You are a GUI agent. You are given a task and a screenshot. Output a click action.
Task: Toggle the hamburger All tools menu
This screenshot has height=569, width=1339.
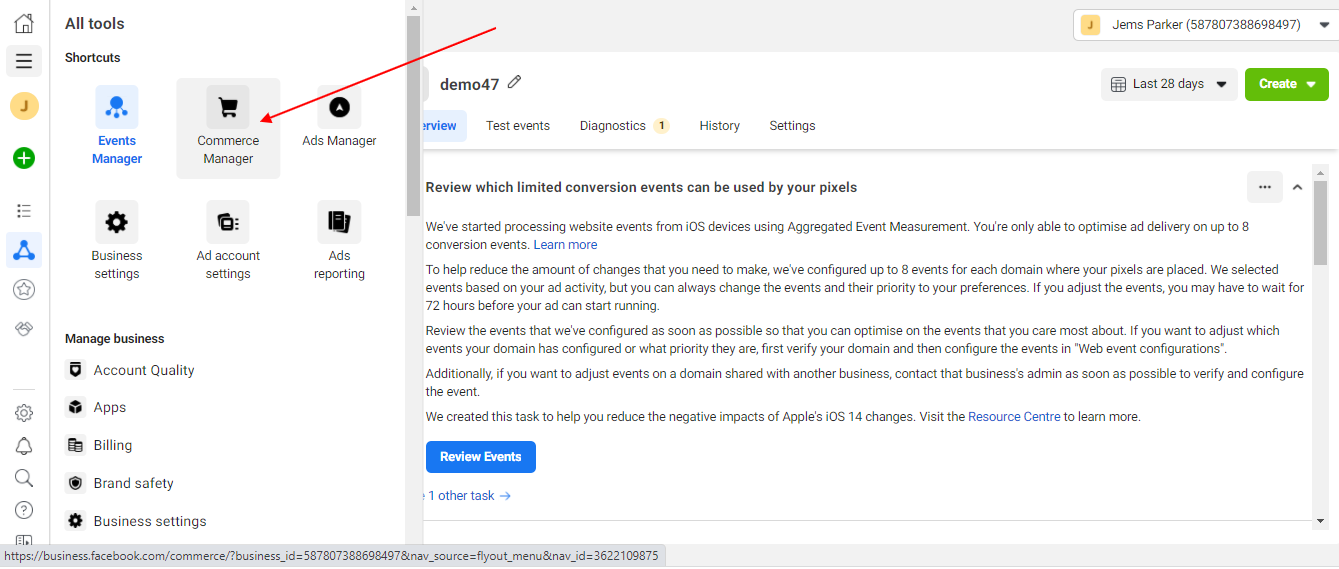(24, 61)
